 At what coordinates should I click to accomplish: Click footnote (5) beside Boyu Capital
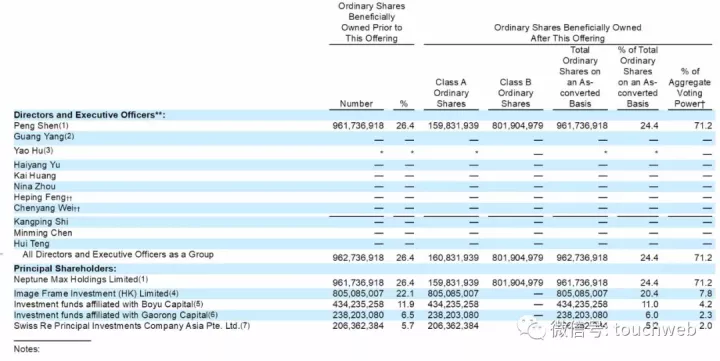point(198,304)
